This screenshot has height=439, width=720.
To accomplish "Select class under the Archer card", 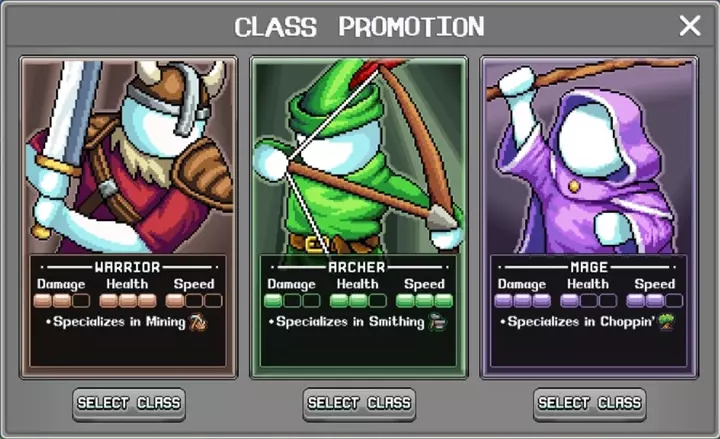I will (360, 404).
